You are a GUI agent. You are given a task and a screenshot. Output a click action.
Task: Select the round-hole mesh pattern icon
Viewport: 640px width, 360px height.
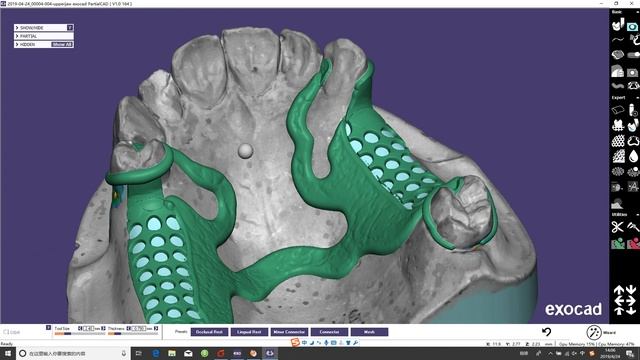coord(618,141)
